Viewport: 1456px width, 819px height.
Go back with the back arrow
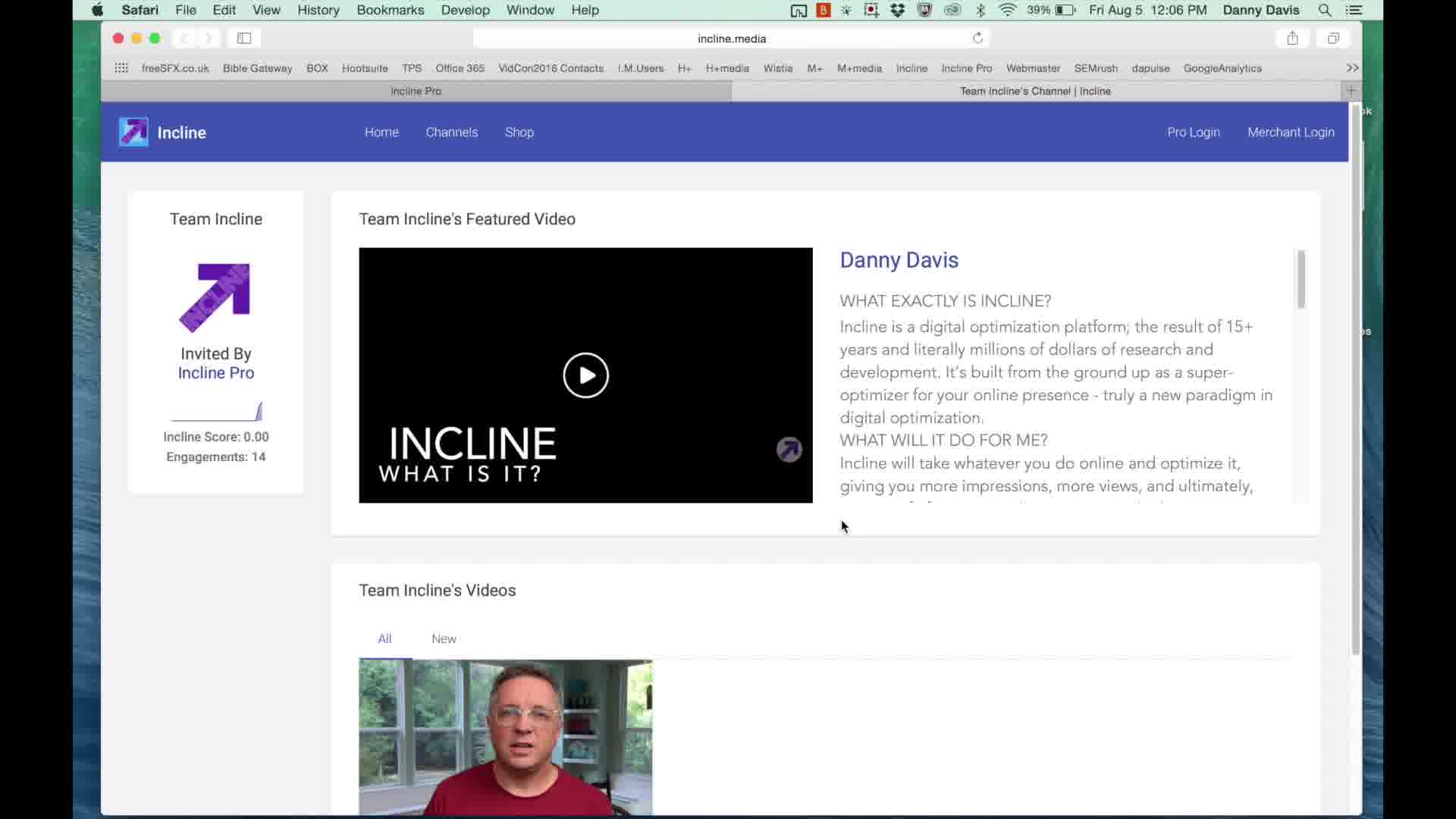point(184,38)
